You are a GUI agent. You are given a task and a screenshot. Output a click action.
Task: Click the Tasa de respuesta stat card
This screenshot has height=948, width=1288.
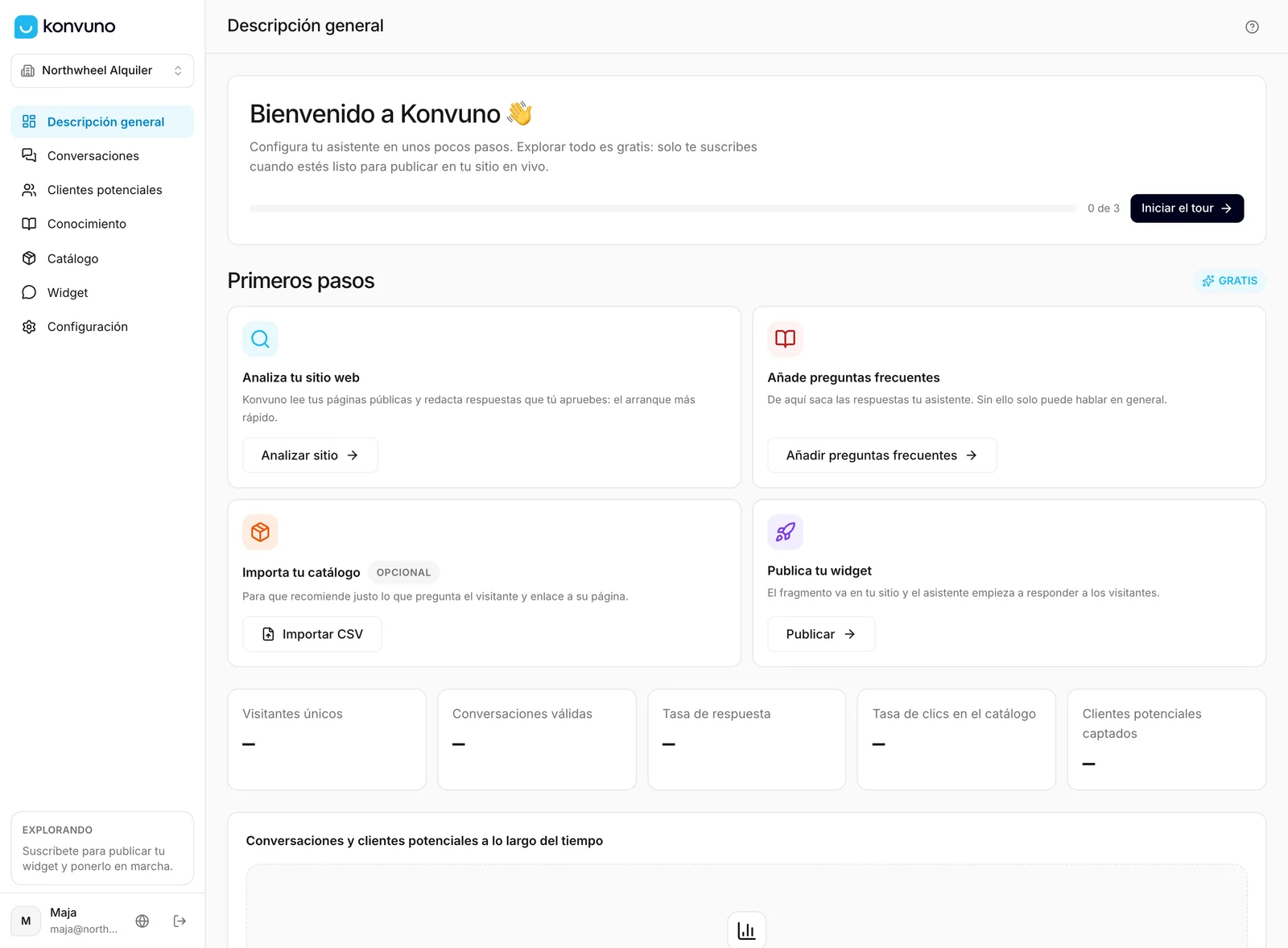(746, 740)
